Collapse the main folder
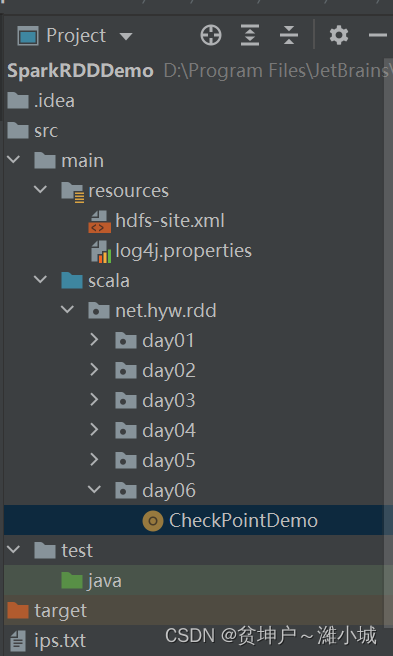 13,160
